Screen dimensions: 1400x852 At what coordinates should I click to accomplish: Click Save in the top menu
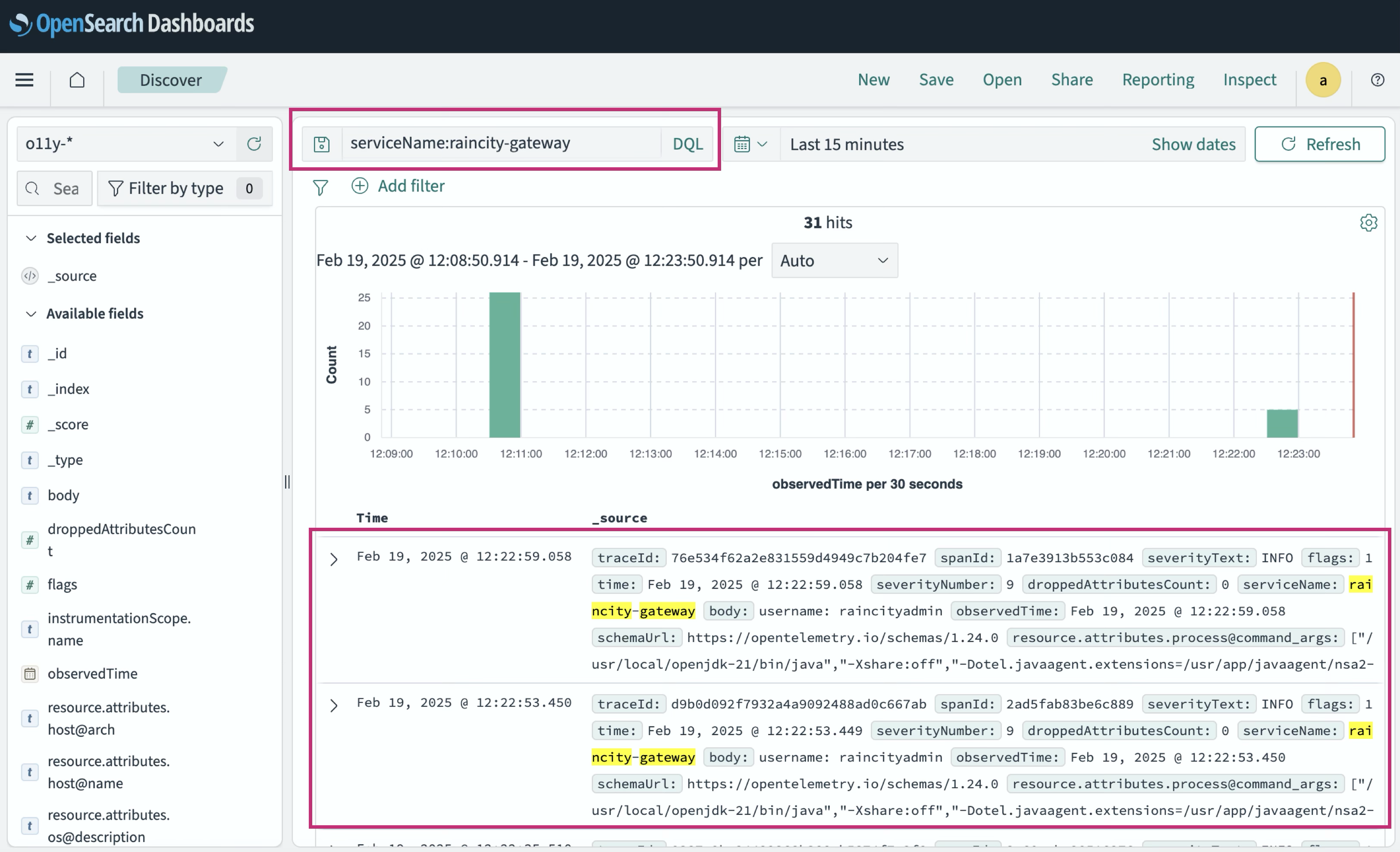[x=936, y=80]
